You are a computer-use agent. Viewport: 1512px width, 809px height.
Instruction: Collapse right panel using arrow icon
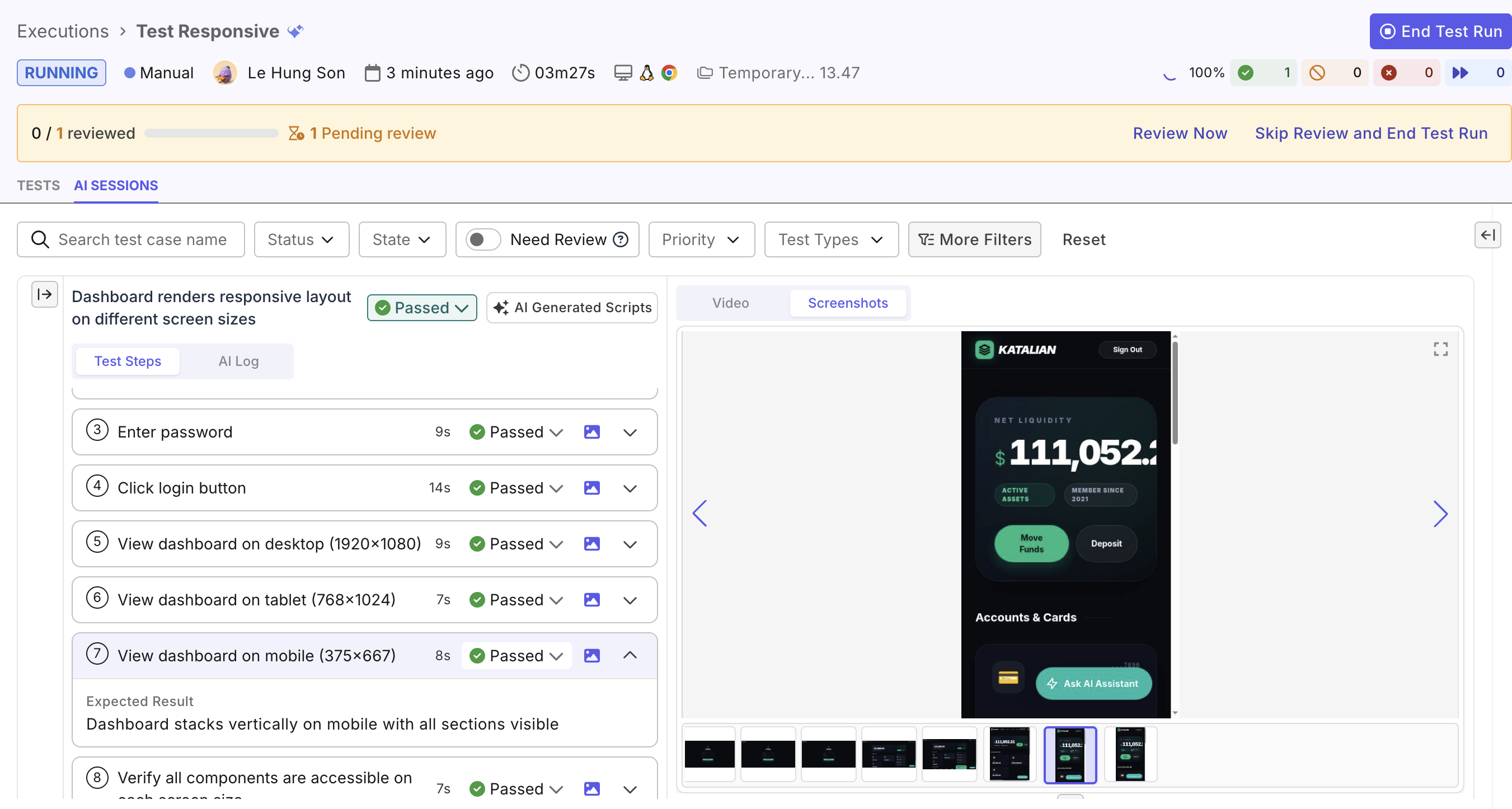[1487, 235]
